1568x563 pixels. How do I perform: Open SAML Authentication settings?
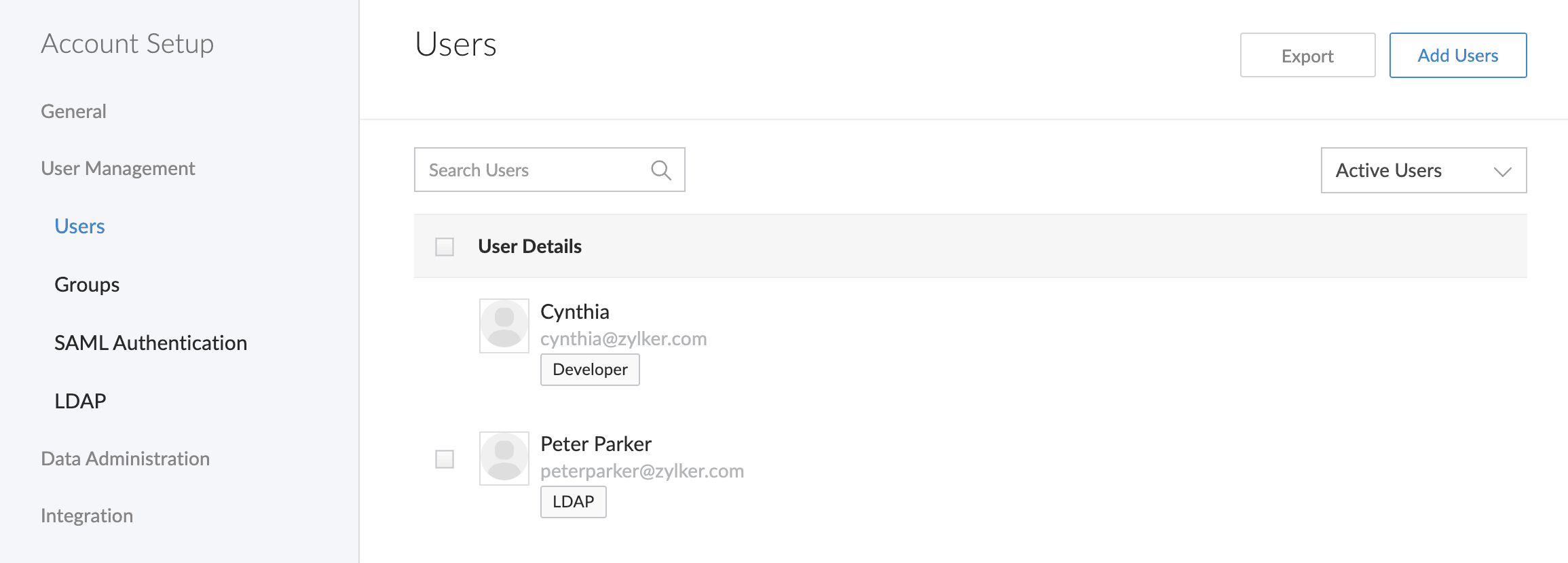[151, 343]
